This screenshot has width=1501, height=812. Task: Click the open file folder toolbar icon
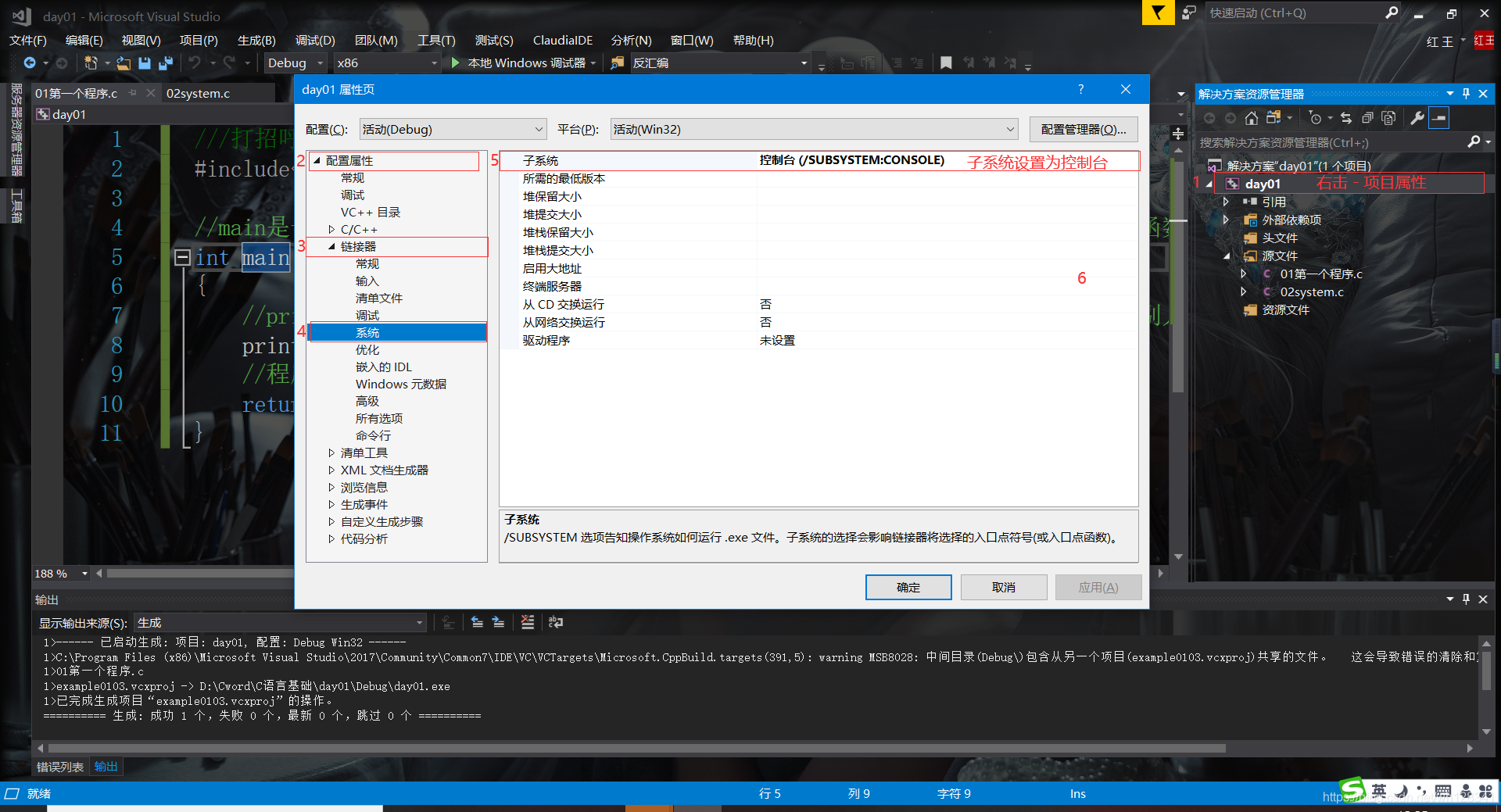tap(124, 63)
